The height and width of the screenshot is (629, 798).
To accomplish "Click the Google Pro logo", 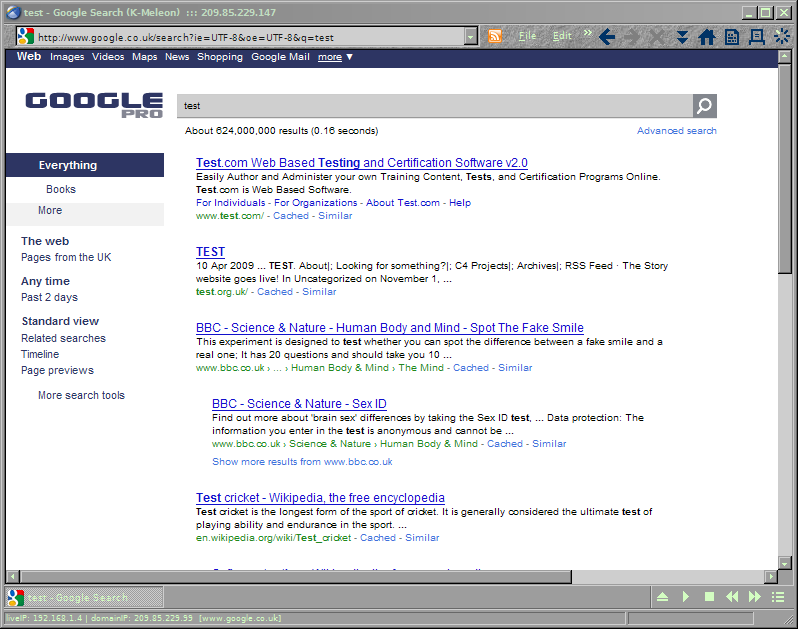I will (94, 105).
